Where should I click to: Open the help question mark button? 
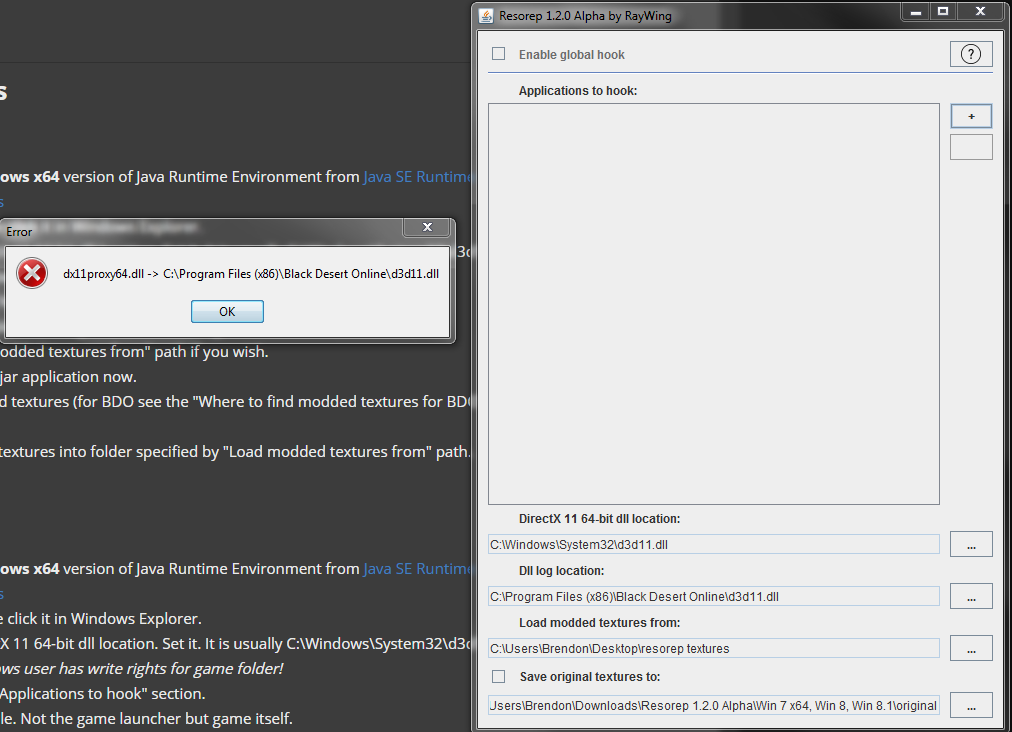pyautogui.click(x=970, y=55)
